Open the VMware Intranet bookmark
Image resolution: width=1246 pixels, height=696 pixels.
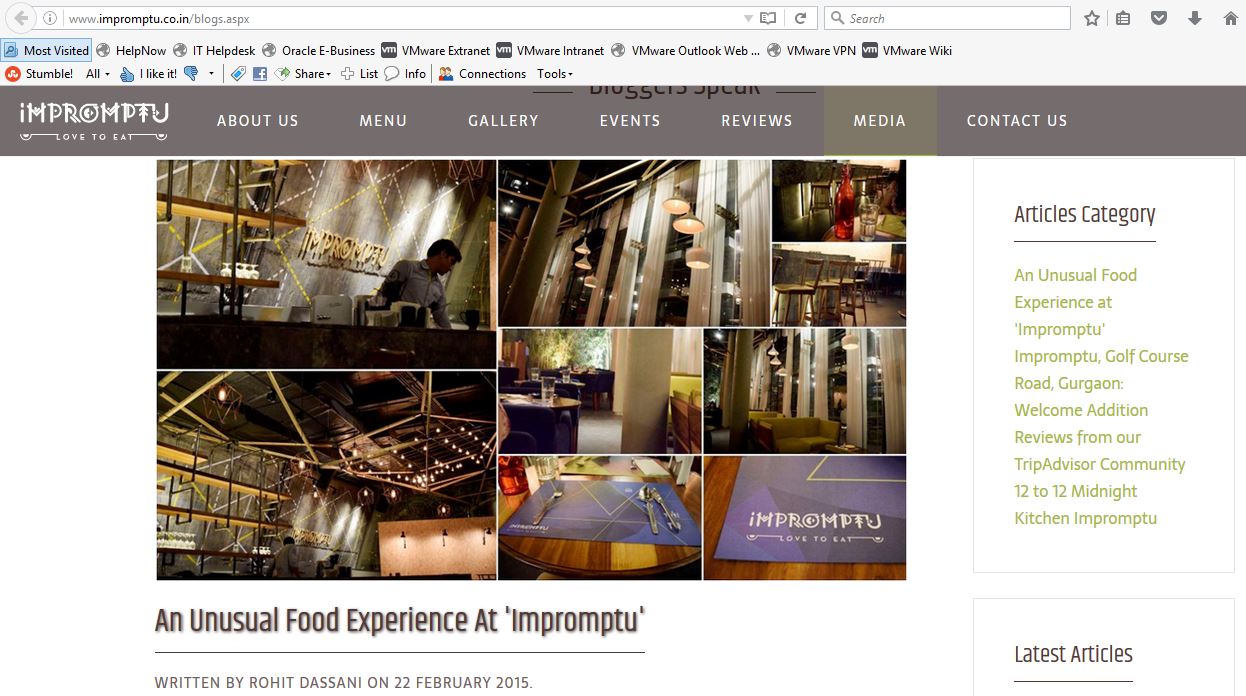(551, 51)
